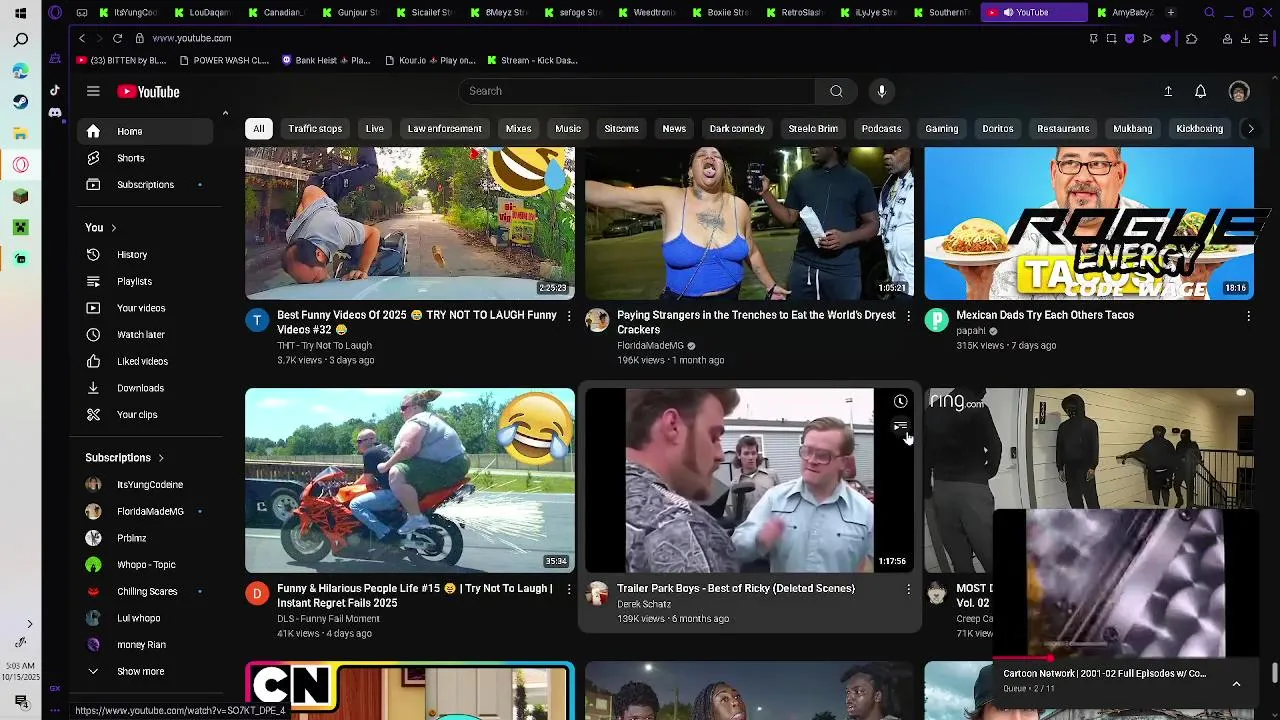Viewport: 1280px width, 720px height.
Task: Open the notifications bell
Action: (1200, 91)
